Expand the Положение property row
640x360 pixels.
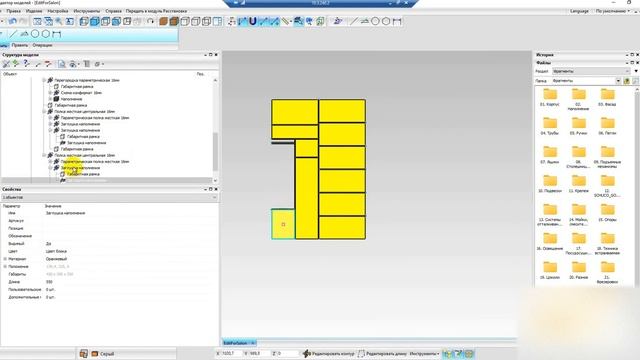[5, 266]
